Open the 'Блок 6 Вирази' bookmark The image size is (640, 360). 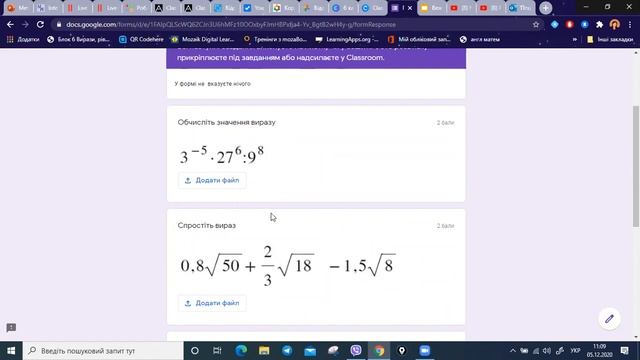pos(78,39)
